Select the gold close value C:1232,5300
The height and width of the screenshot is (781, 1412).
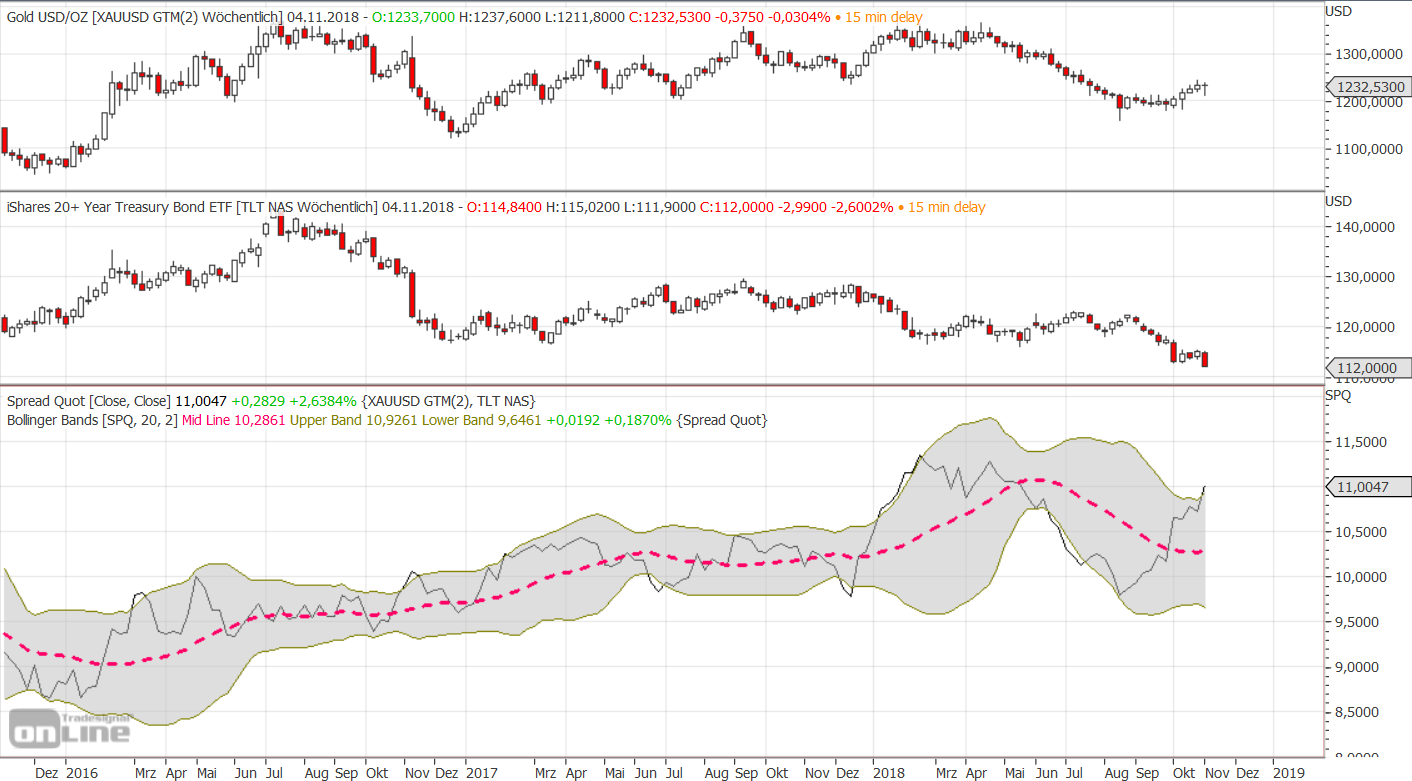(x=672, y=17)
